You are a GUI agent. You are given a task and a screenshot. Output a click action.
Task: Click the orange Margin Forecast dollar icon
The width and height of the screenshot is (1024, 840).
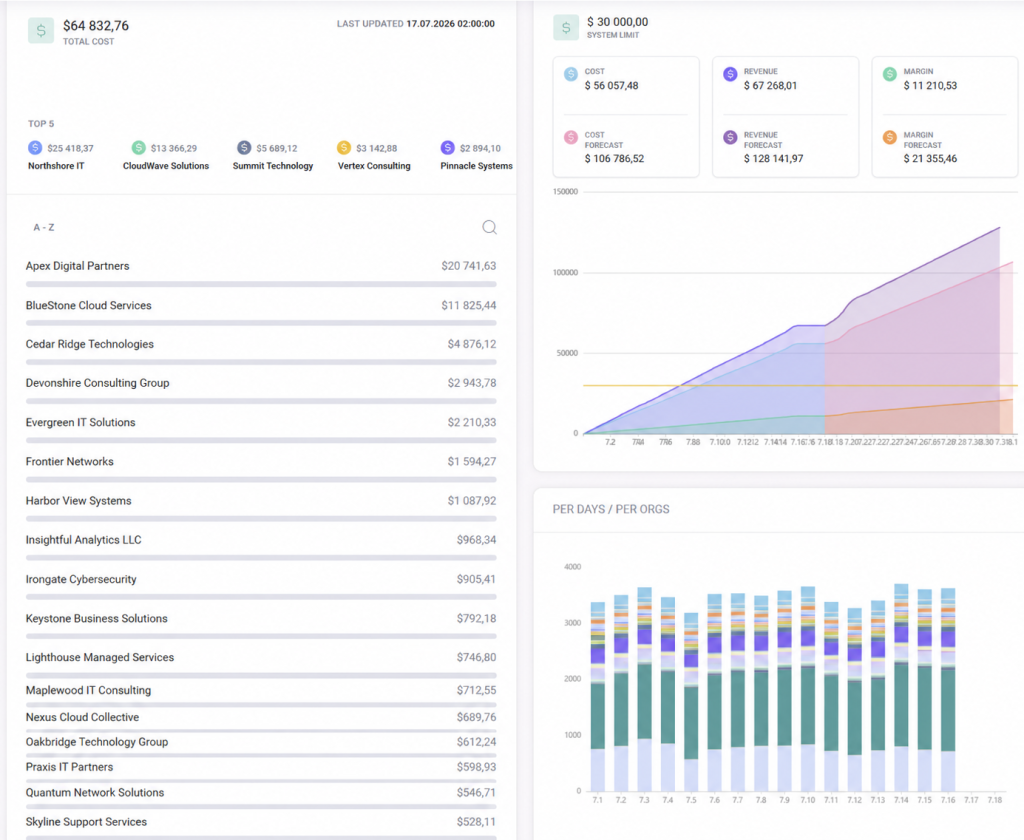(x=889, y=137)
